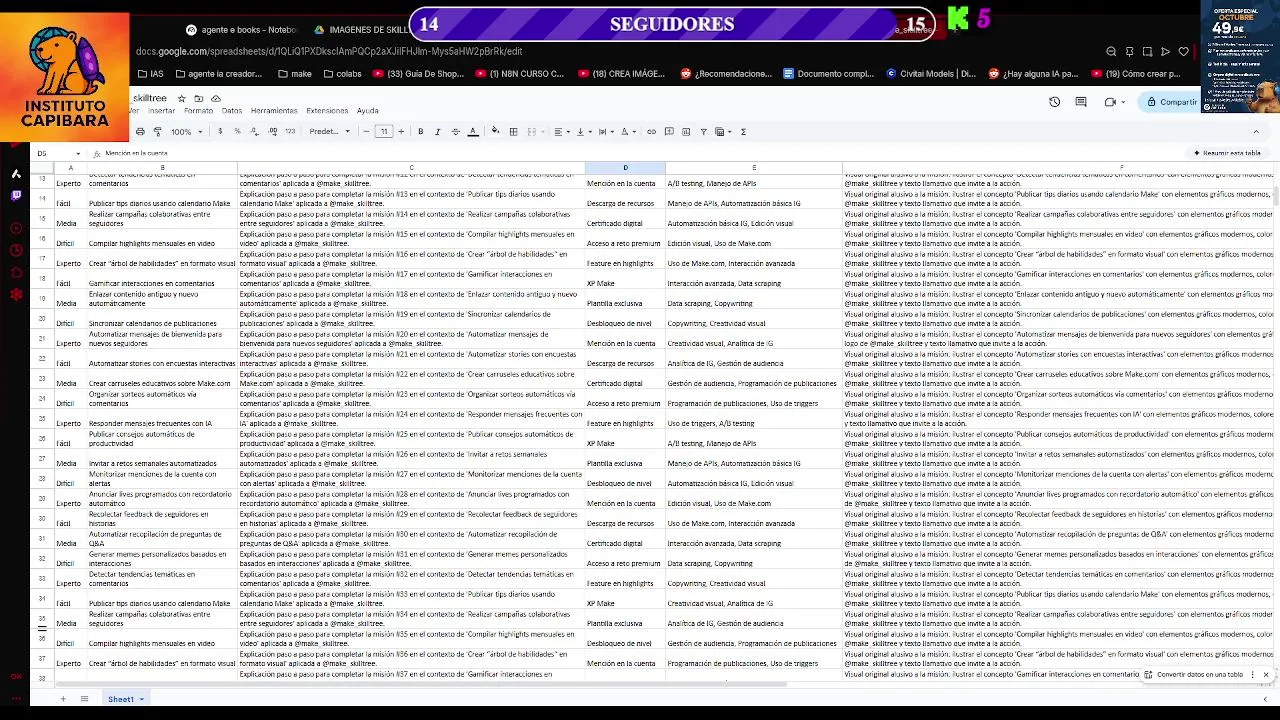This screenshot has width=1280, height=720.
Task: Open the Formato menu
Action: pyautogui.click(x=198, y=111)
